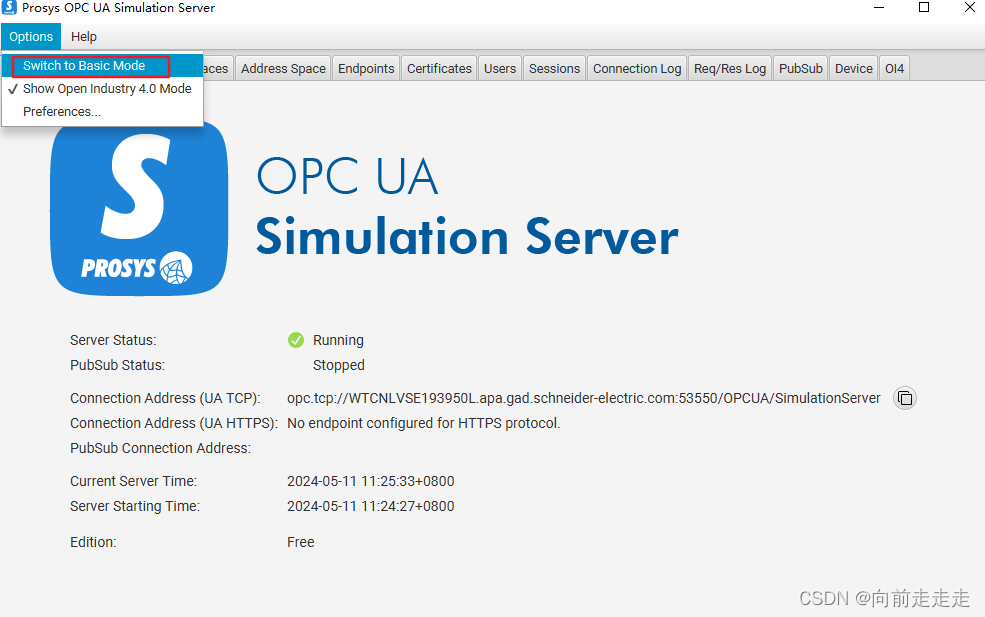
Task: Open the Help menu
Action: click(84, 36)
